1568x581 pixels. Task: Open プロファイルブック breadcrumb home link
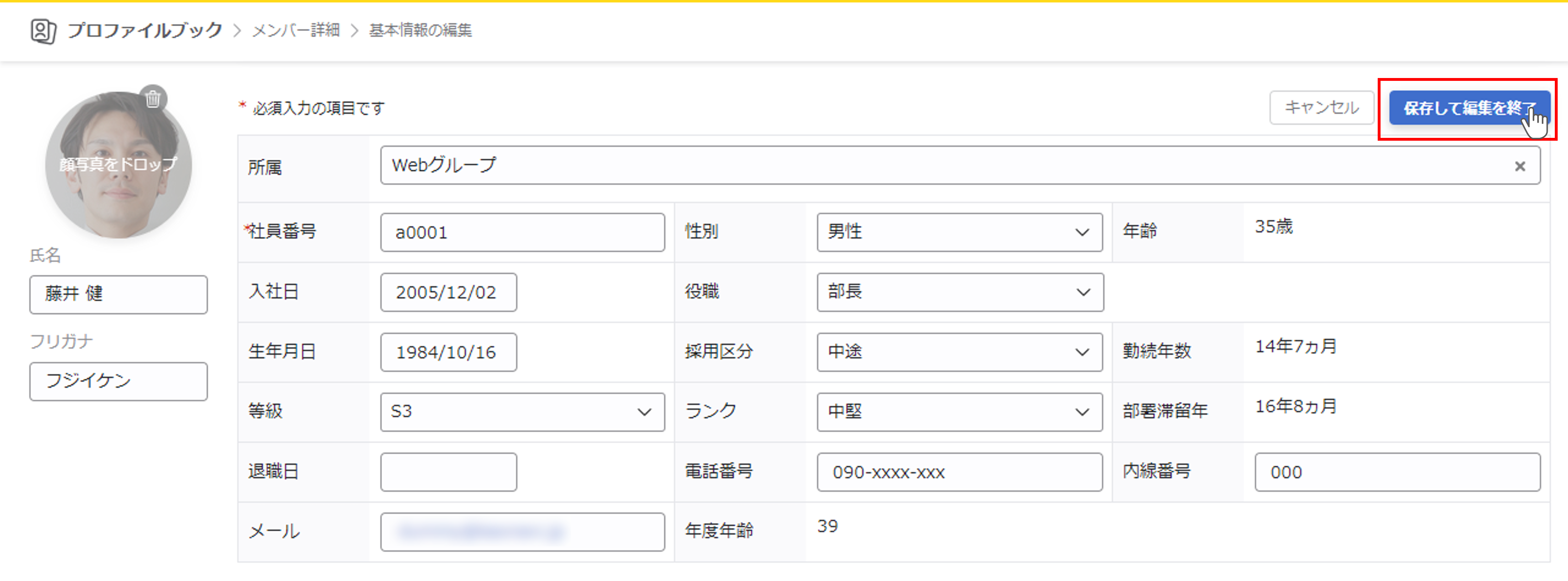[x=145, y=30]
